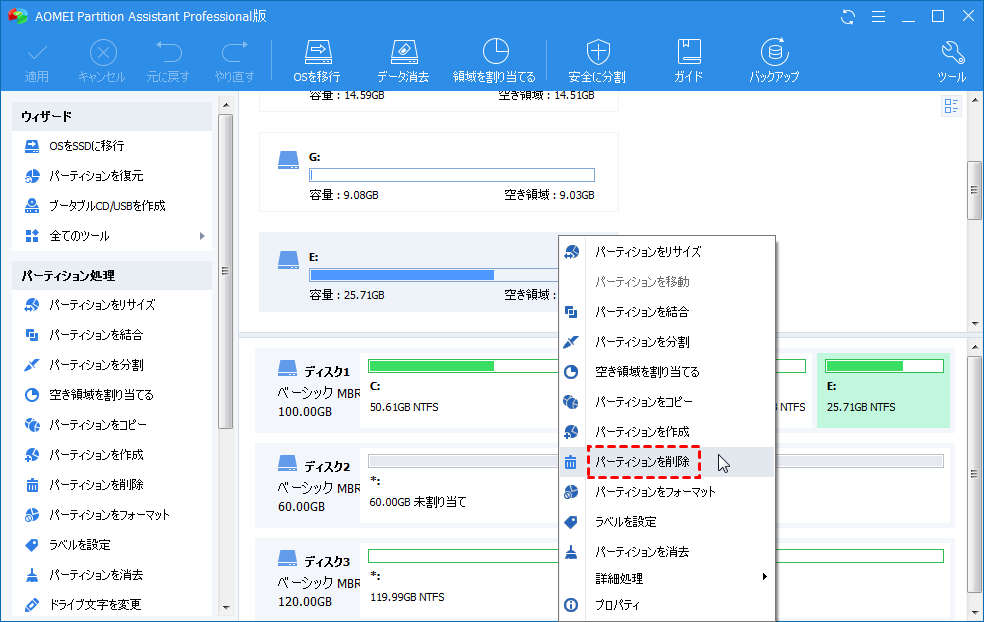Image resolution: width=984 pixels, height=622 pixels.
Task: Open the 安全に分割 tool
Action: 597,61
